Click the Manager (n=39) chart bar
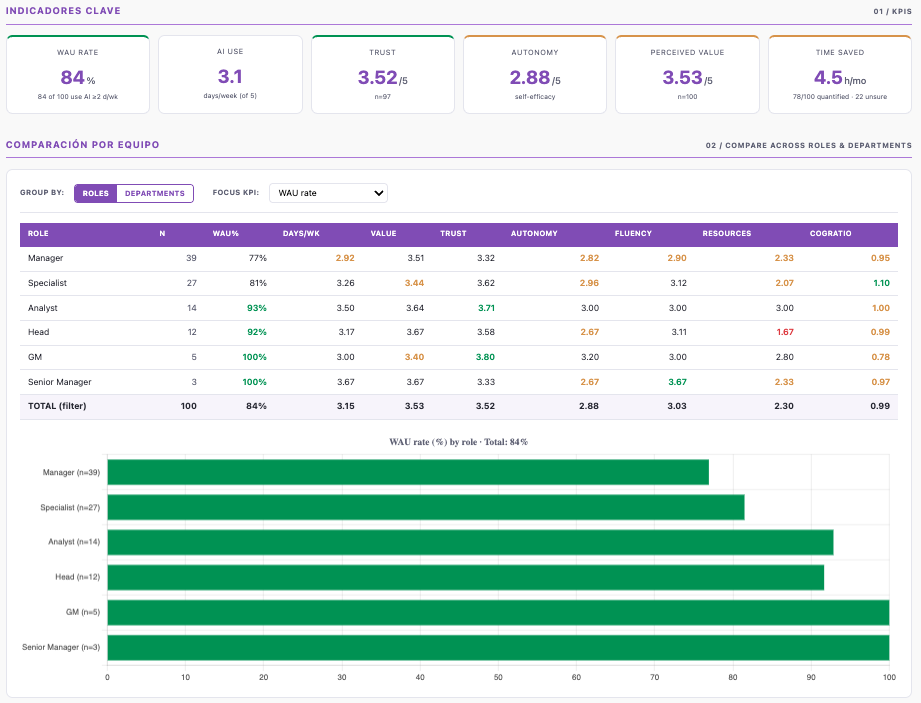The height and width of the screenshot is (703, 921). (408, 472)
